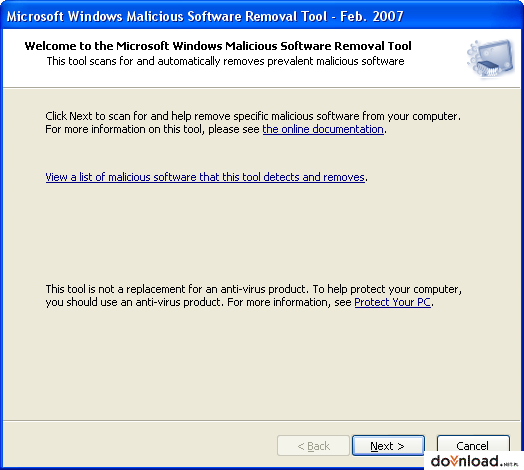Click the text 'Click Next to scan for'
Screen dimensions: 524x470
pyautogui.click(x=96, y=116)
